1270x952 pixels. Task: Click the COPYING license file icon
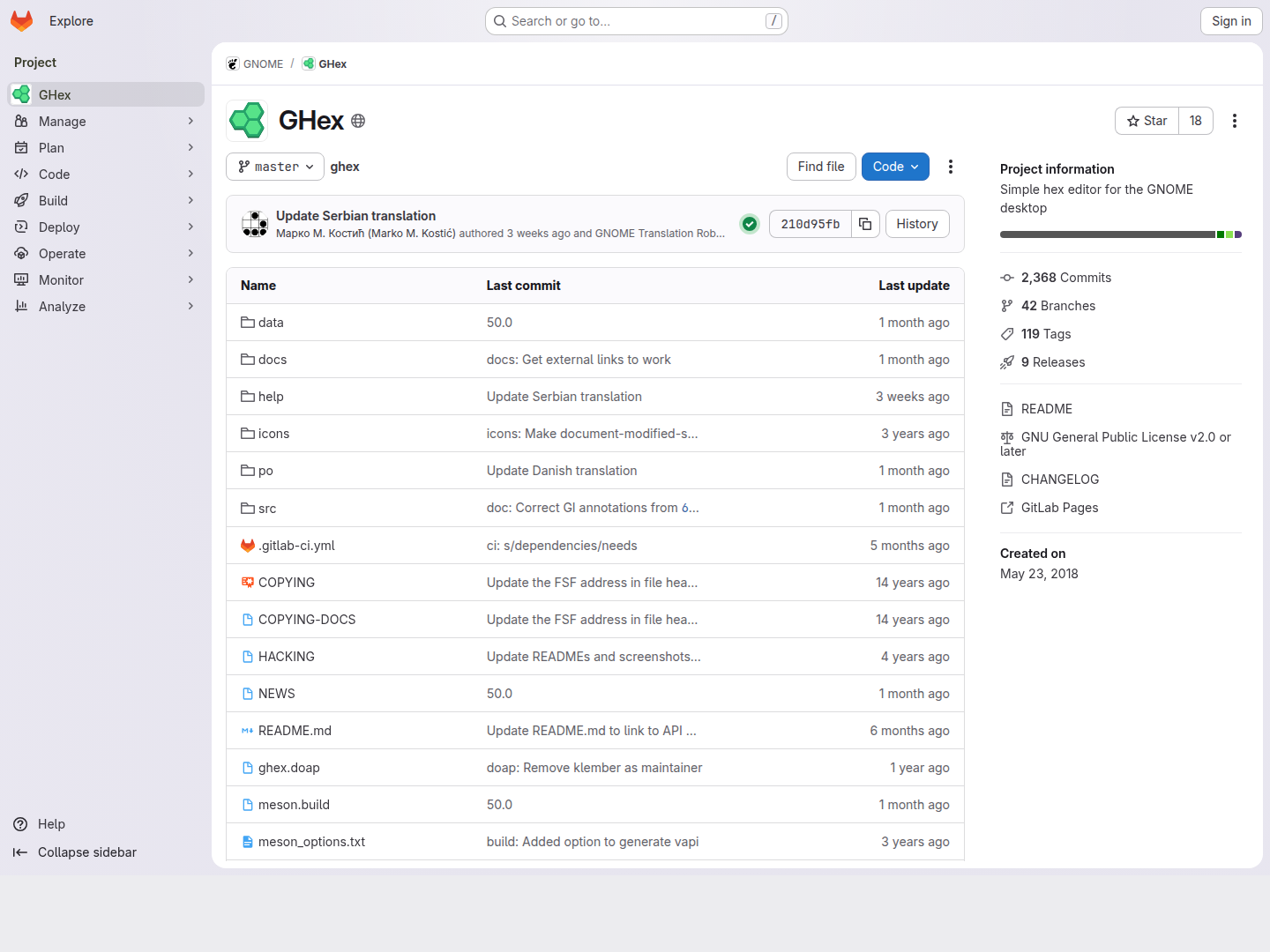(248, 583)
